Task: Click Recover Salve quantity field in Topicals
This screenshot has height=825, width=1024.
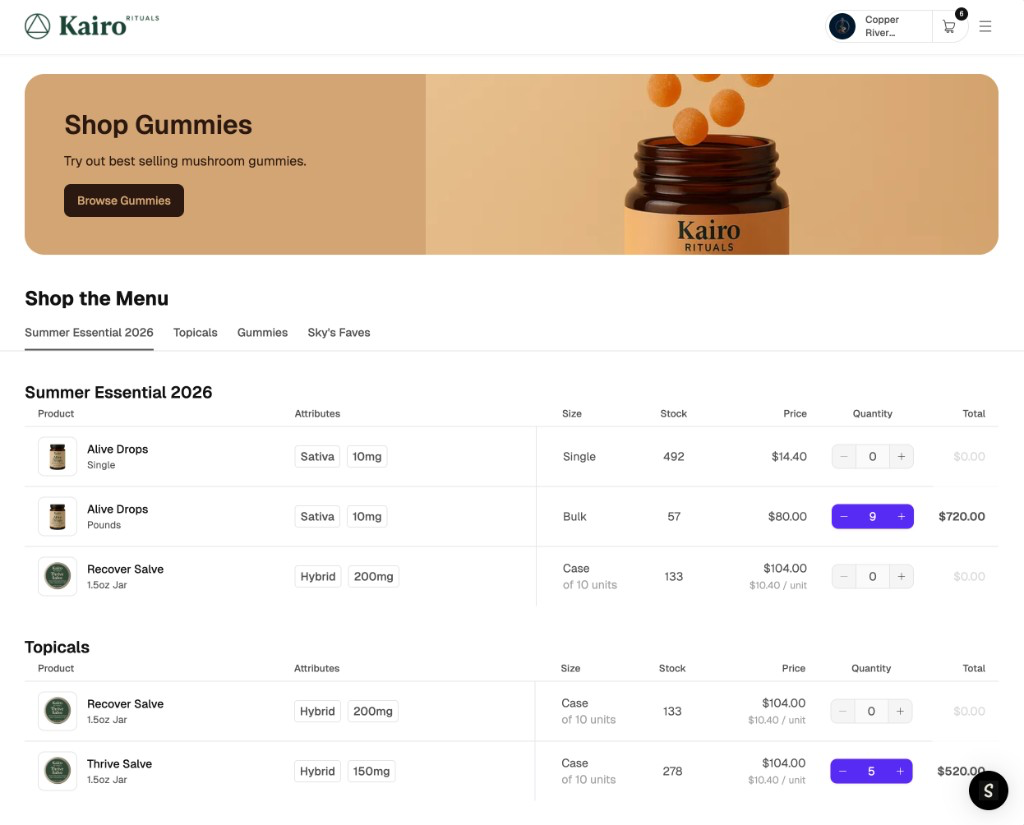Action: 871,711
